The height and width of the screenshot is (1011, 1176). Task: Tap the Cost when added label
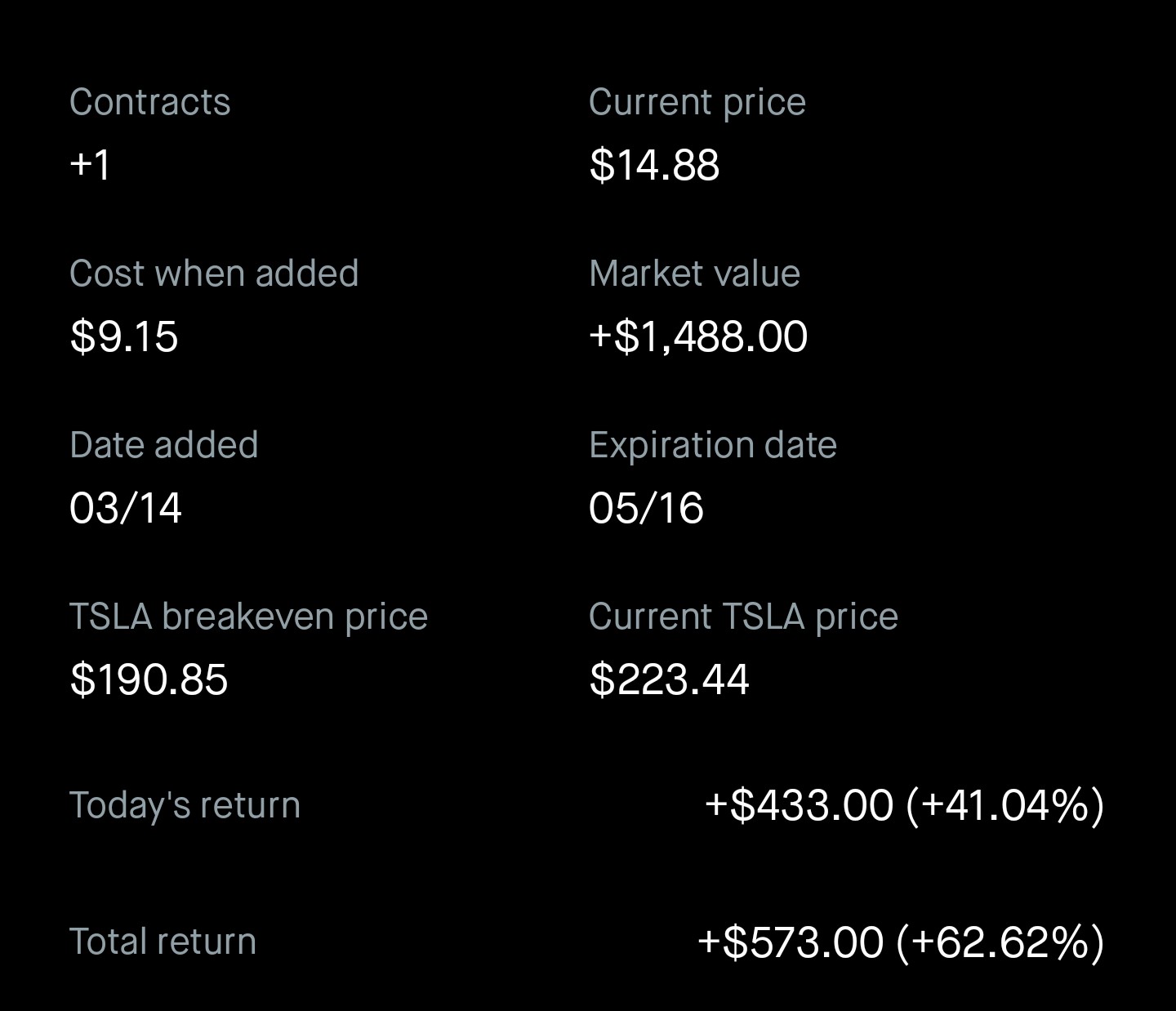(214, 274)
